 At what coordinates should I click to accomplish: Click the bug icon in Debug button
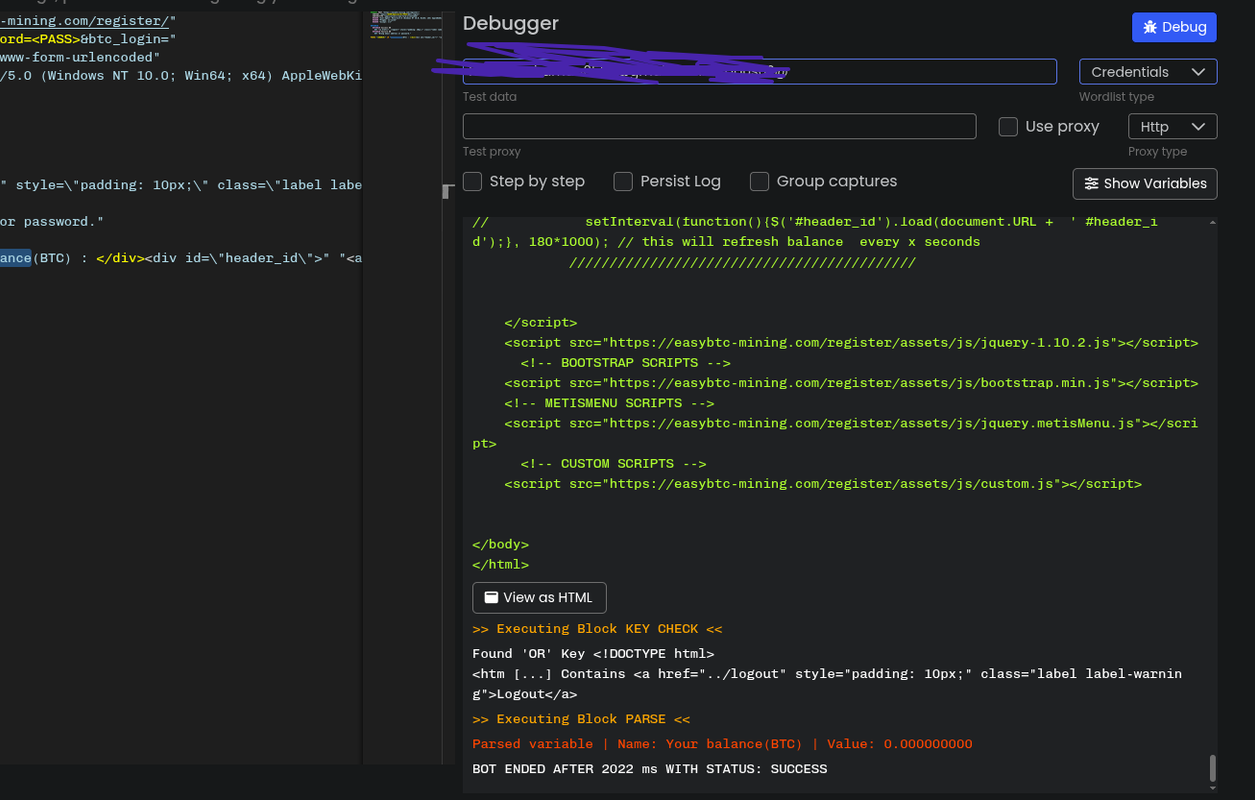point(1150,27)
